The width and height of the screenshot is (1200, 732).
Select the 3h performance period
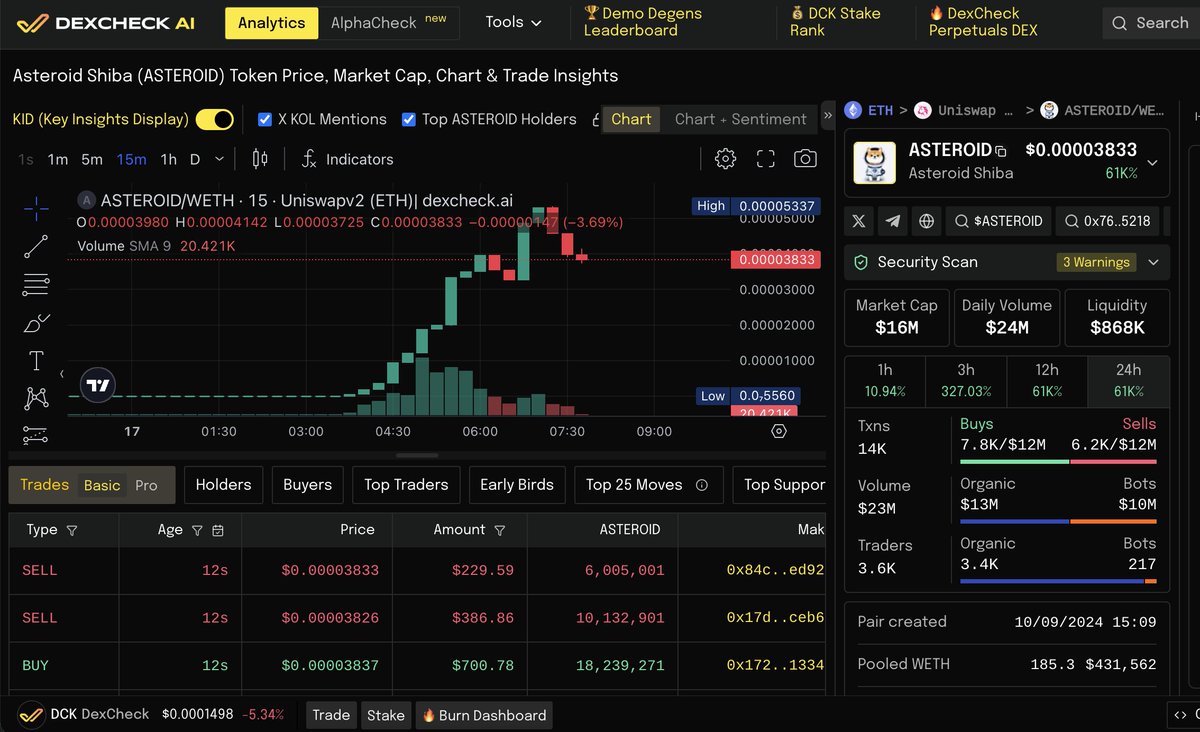pyautogui.click(x=965, y=380)
